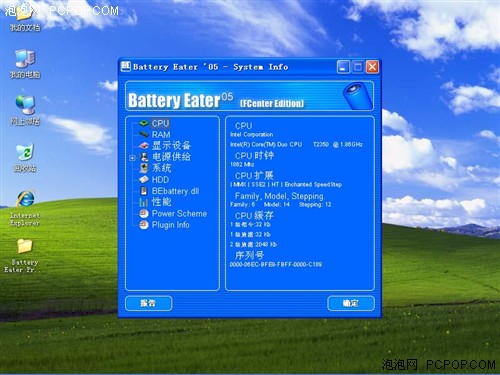Click the '序列号' heading

(x=249, y=256)
